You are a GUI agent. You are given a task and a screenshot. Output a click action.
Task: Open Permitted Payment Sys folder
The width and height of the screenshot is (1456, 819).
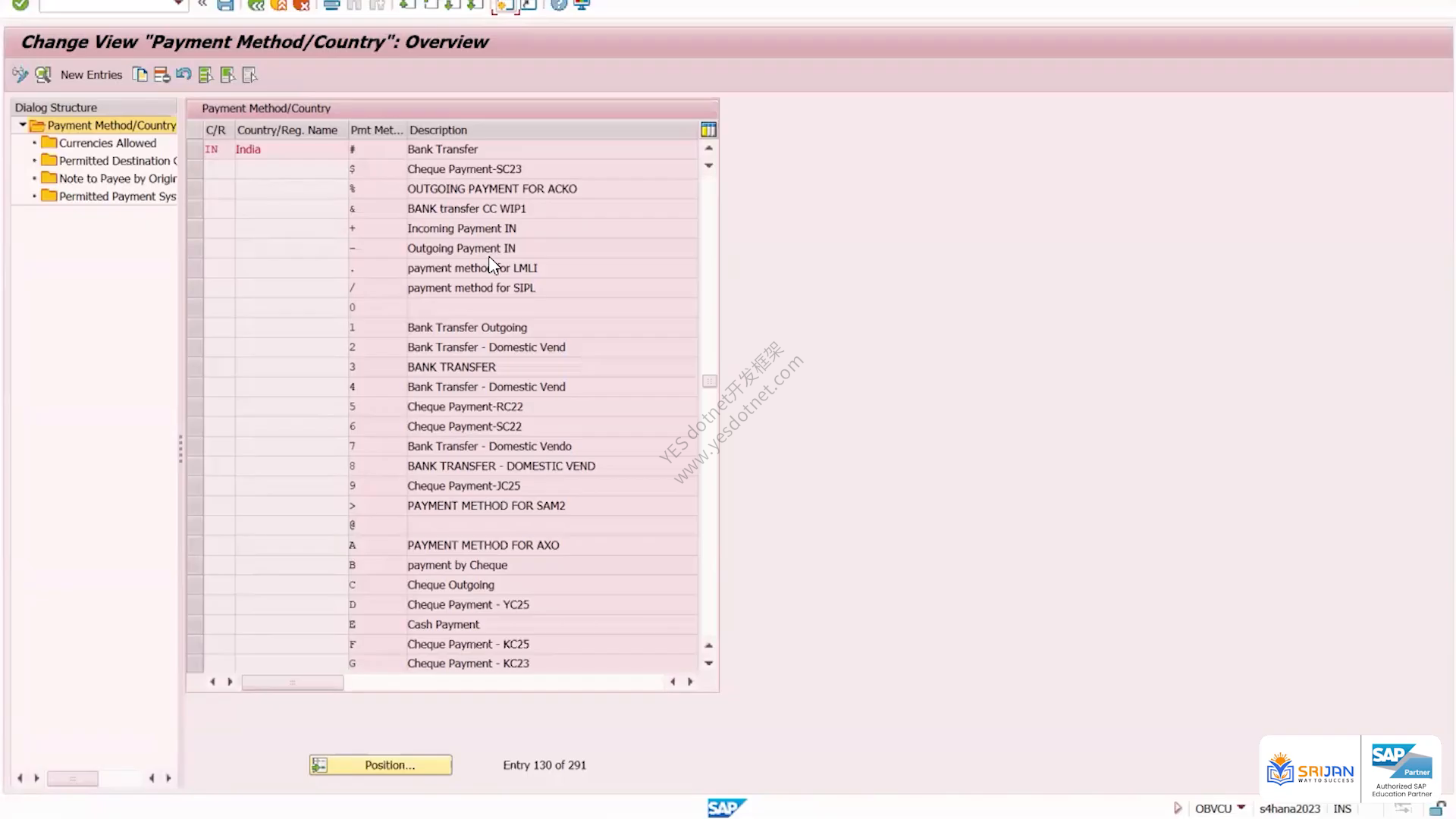pyautogui.click(x=108, y=196)
